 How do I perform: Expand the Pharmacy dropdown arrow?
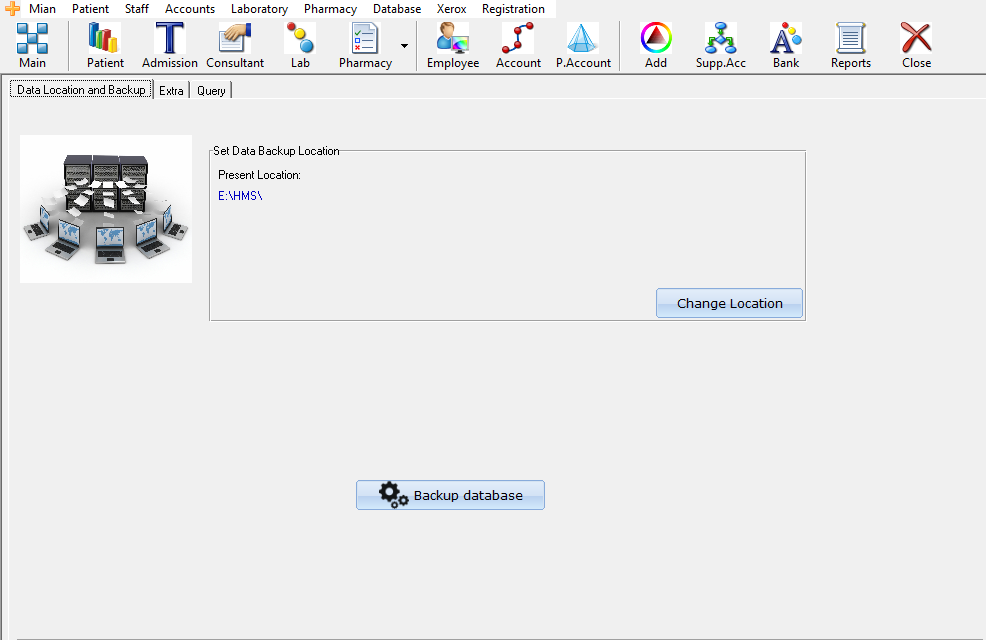point(404,46)
